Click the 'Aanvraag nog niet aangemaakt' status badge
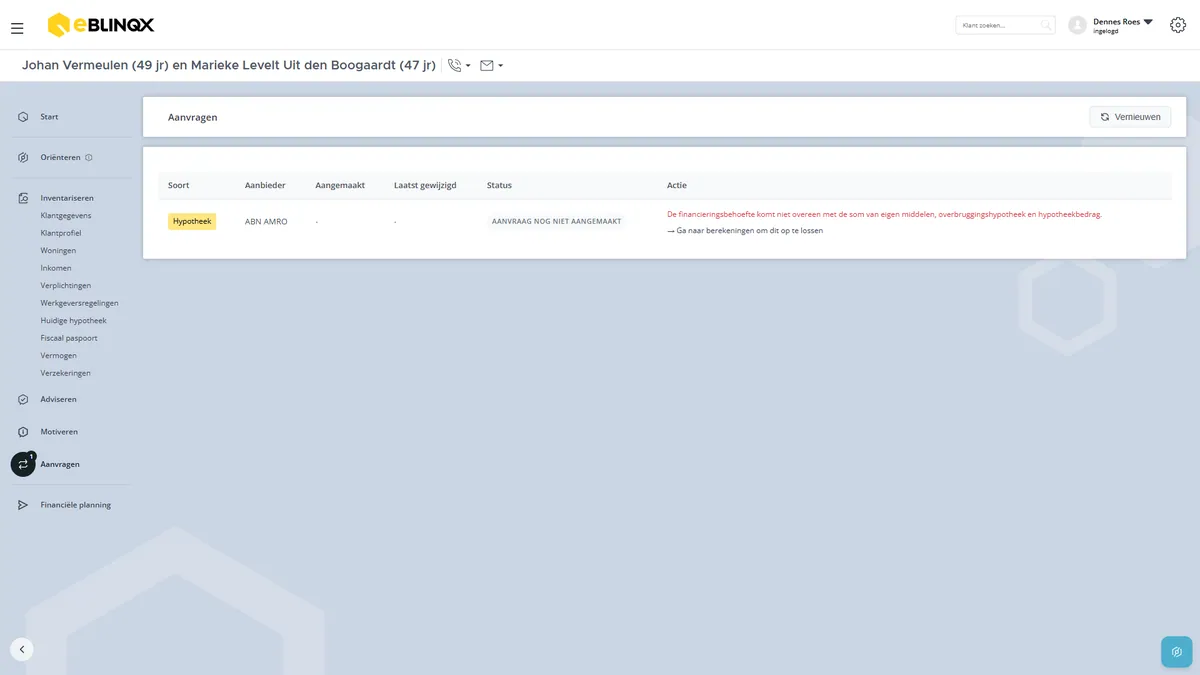 tap(557, 221)
